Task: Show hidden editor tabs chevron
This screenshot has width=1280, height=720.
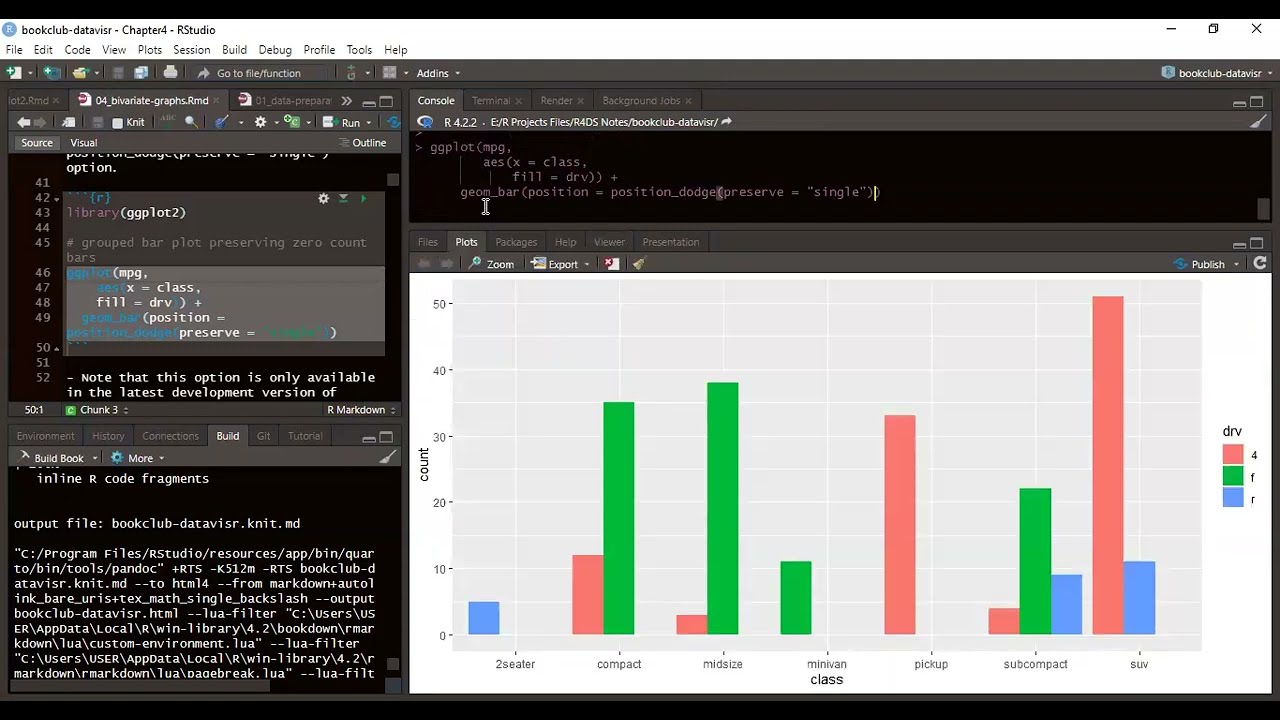Action: pyautogui.click(x=346, y=101)
